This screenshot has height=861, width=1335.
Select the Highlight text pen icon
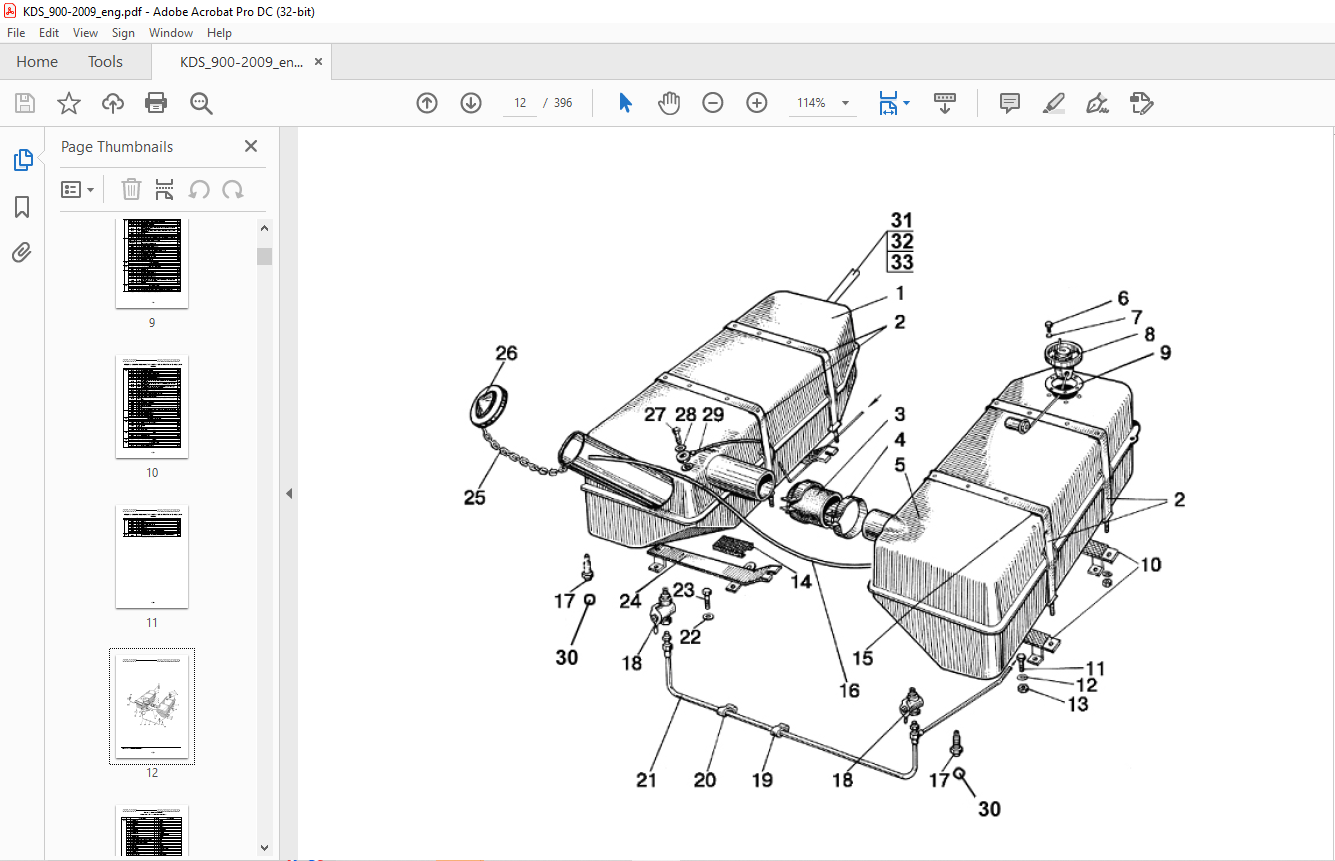coord(1054,103)
